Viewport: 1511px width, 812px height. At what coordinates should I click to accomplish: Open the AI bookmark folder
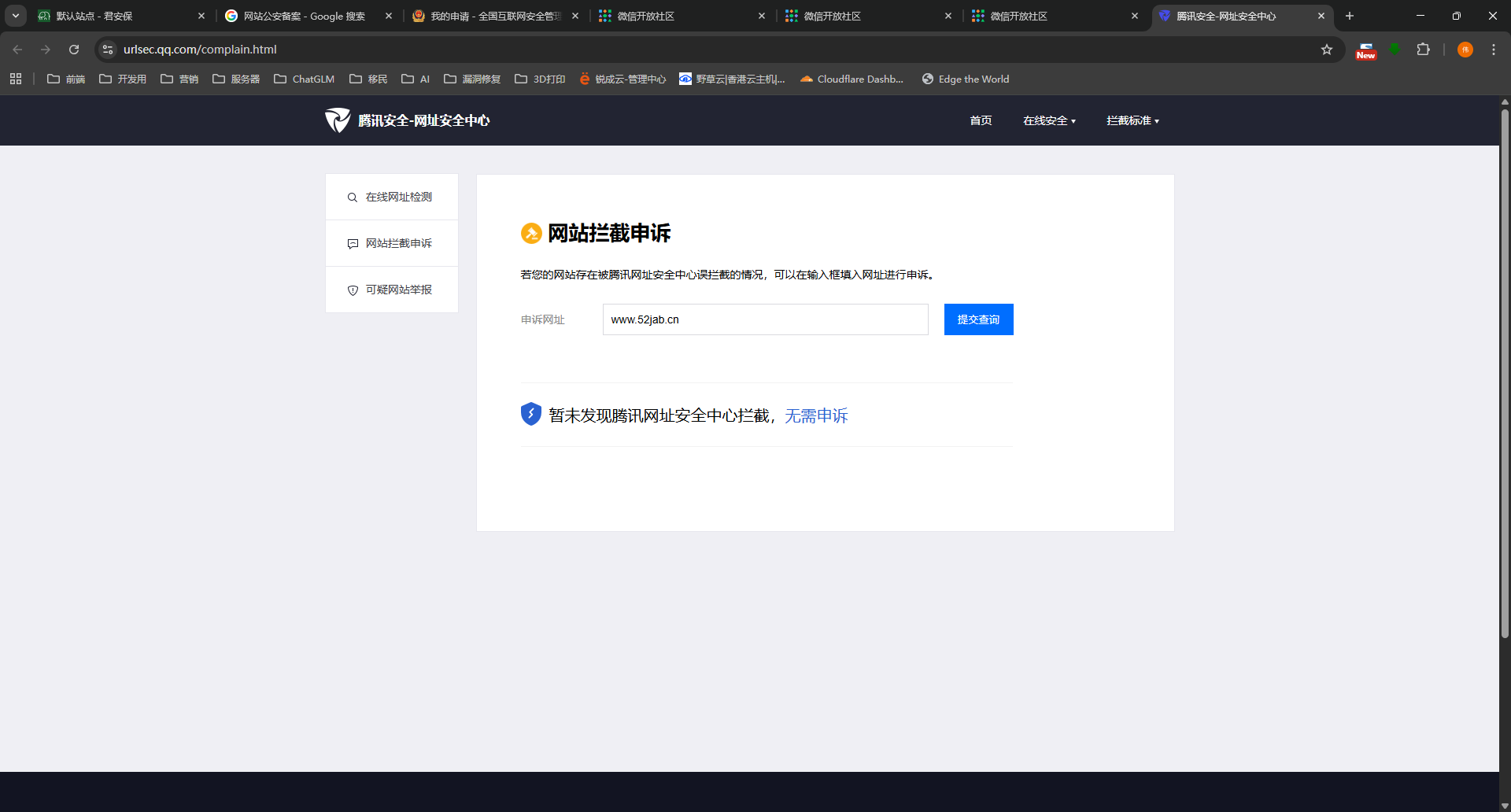coord(416,79)
